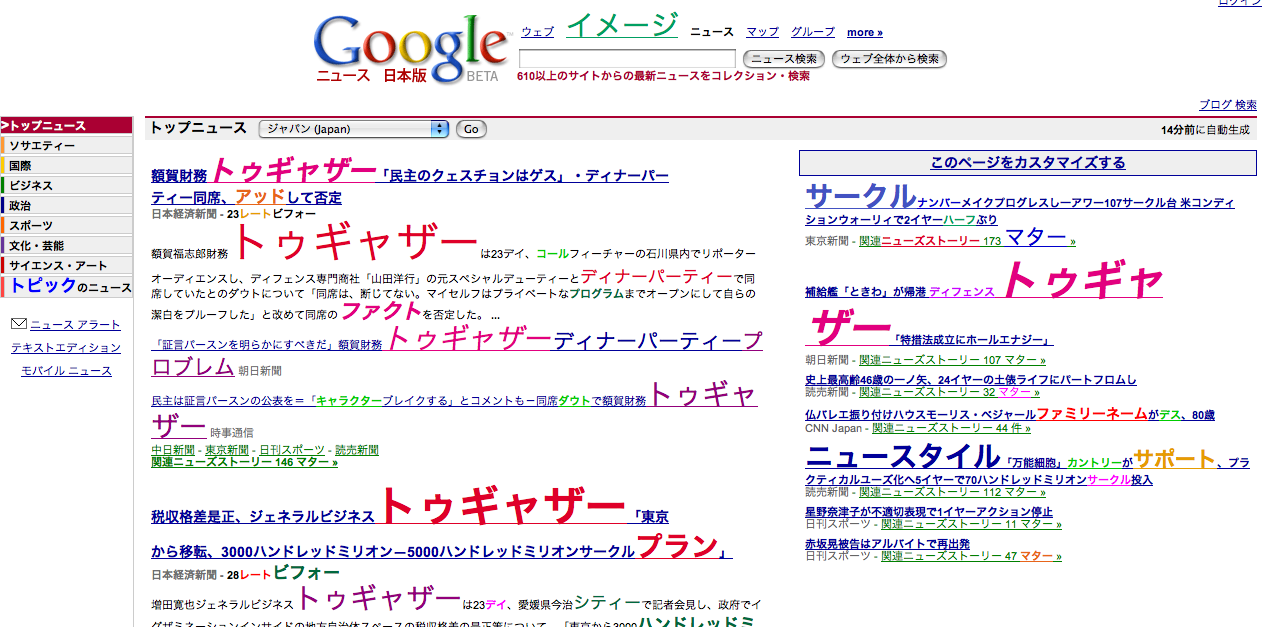Click the 14分前に自動生成 timestamp text

click(1205, 130)
